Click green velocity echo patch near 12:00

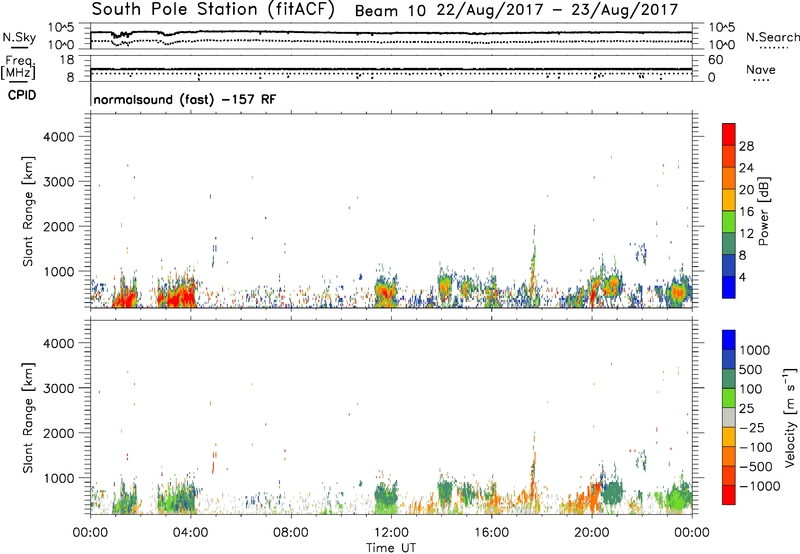pos(386,495)
